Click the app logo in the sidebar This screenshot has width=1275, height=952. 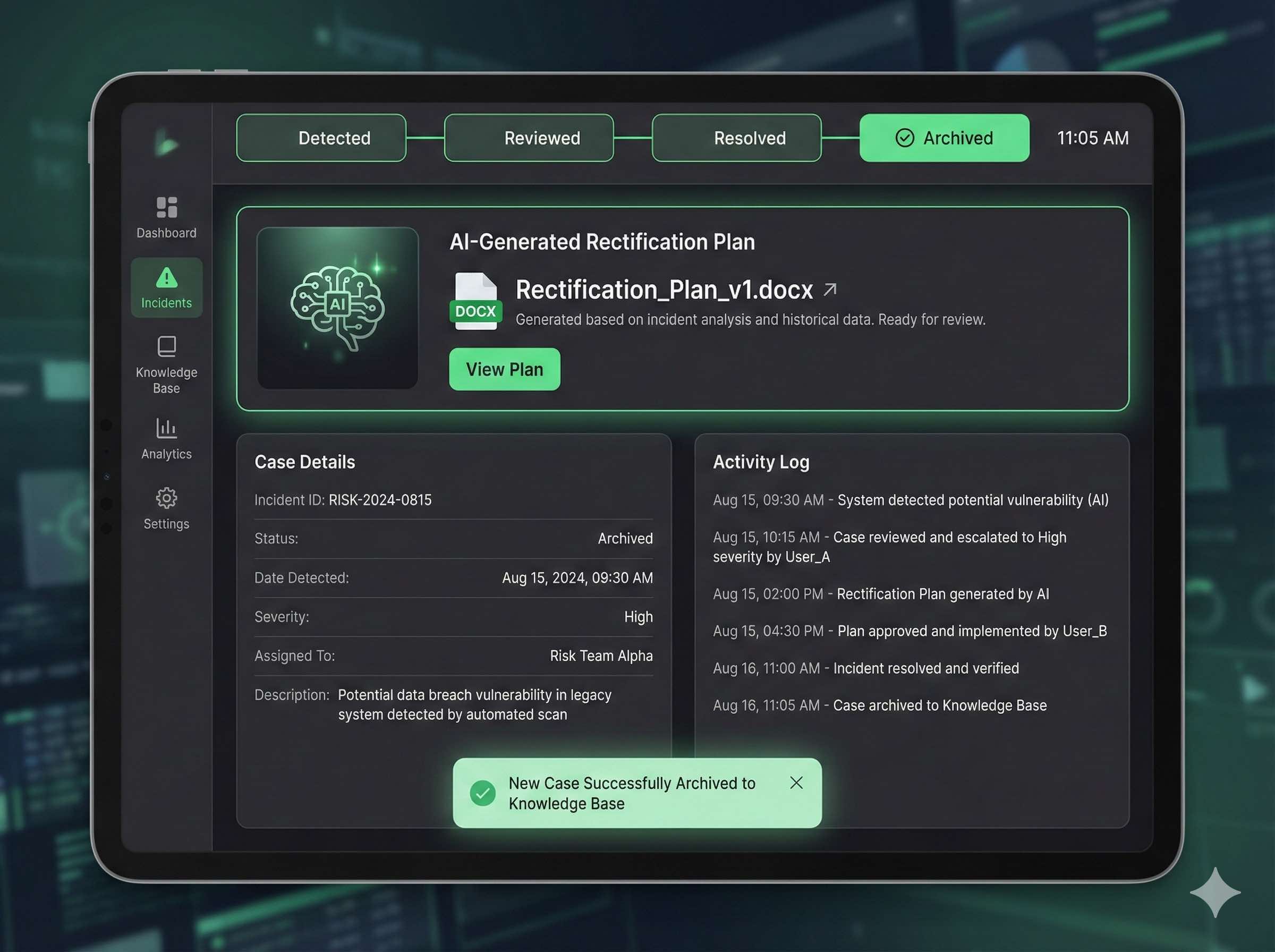(166, 144)
